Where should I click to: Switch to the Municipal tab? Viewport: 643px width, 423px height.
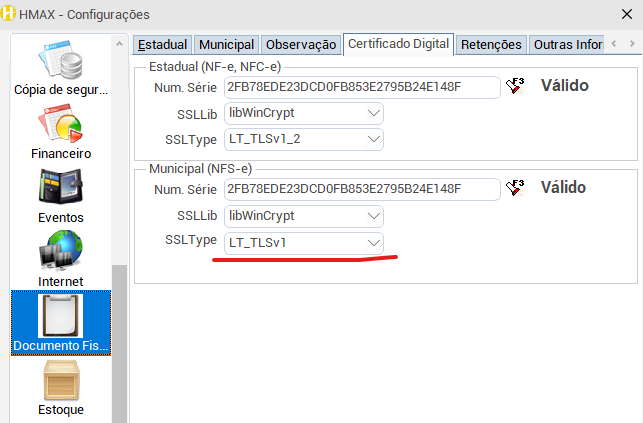226,45
